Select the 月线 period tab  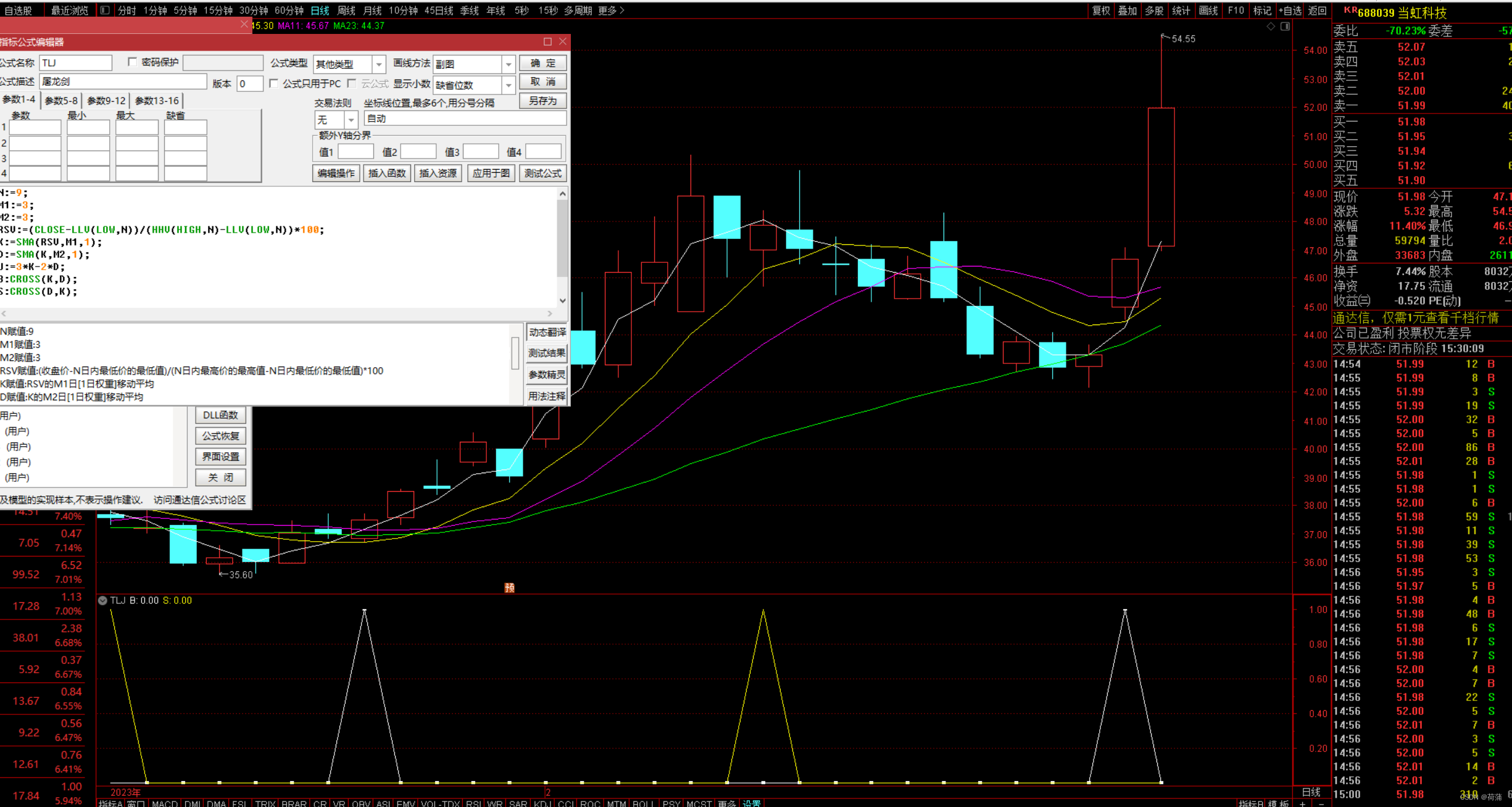pos(373,10)
